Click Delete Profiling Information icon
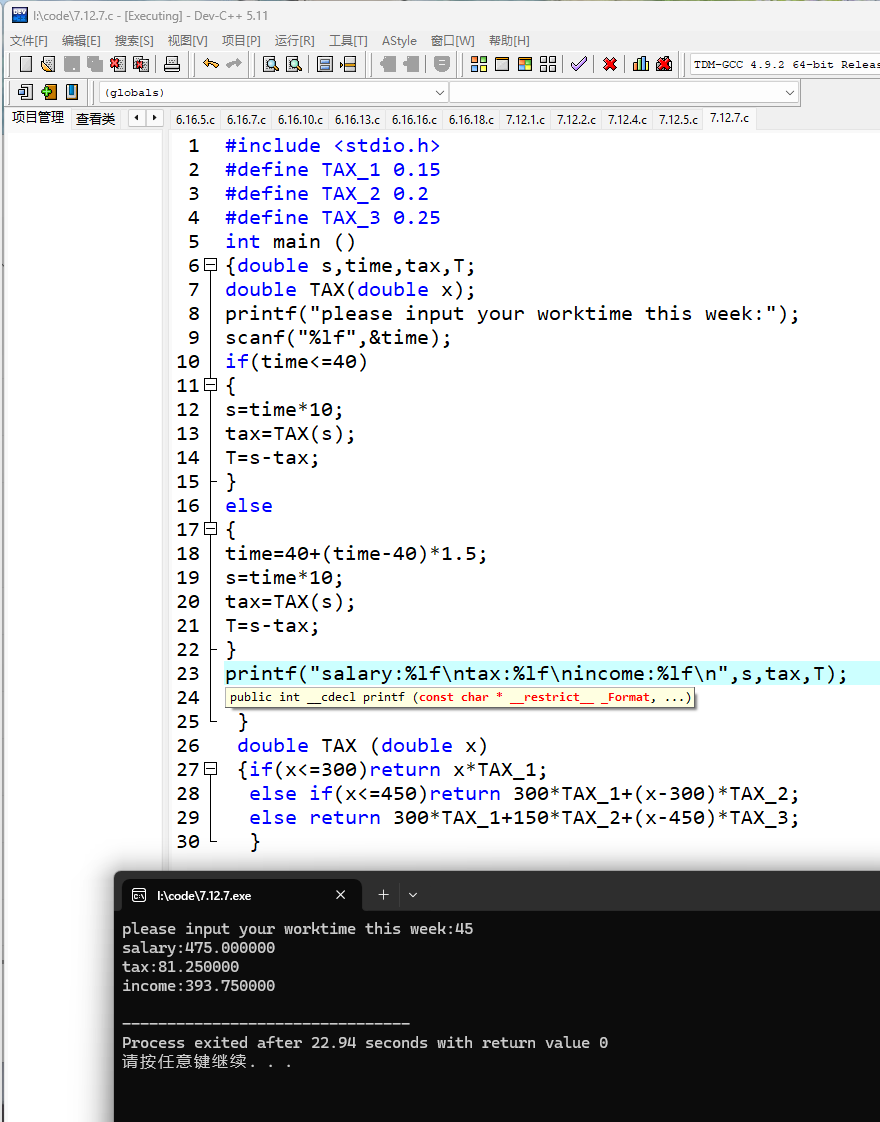 tap(664, 64)
